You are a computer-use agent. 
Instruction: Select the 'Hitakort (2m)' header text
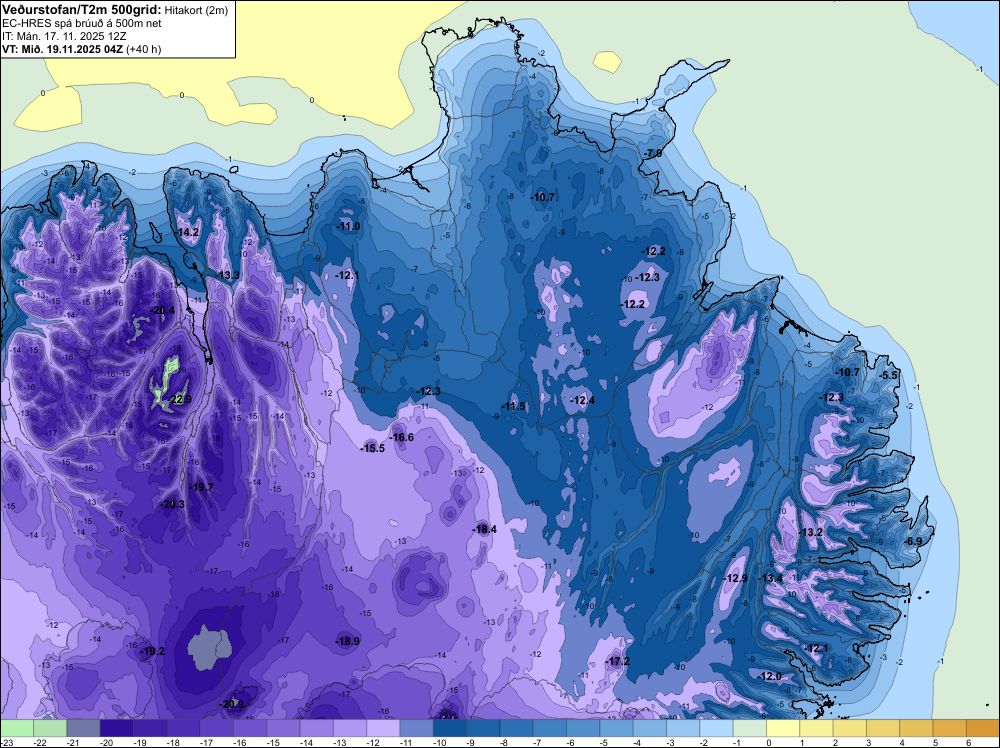point(196,10)
